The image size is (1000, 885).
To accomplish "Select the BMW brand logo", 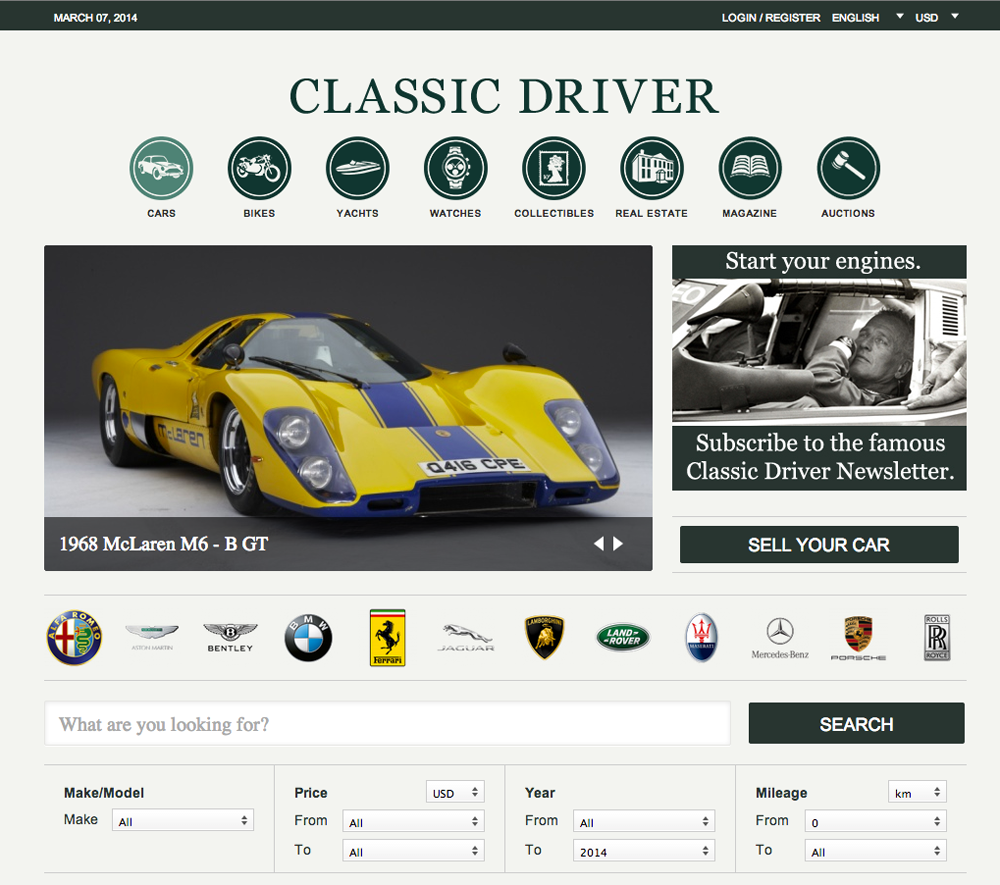I will pyautogui.click(x=308, y=638).
